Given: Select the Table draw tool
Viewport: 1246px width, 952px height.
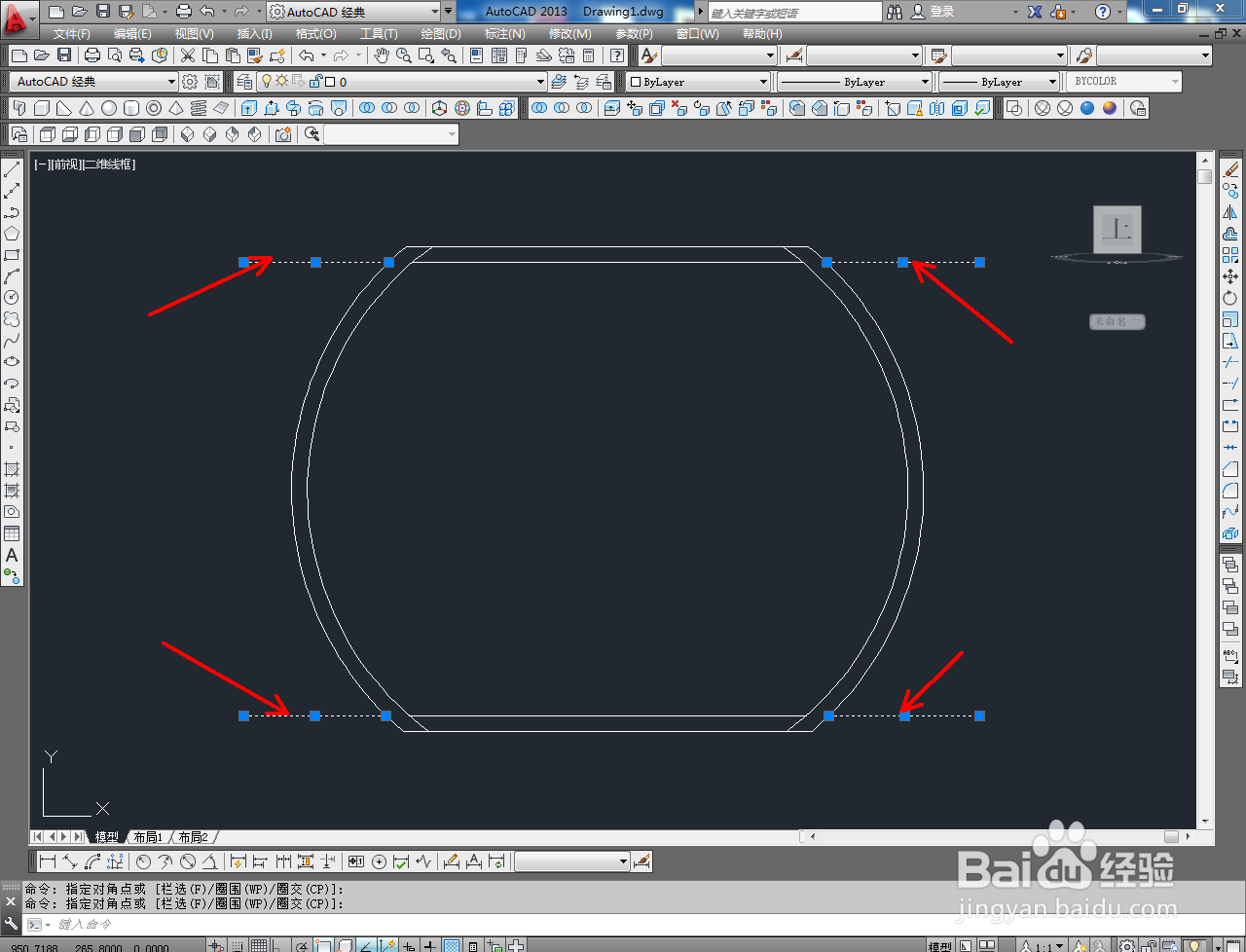Looking at the screenshot, I should (12, 533).
